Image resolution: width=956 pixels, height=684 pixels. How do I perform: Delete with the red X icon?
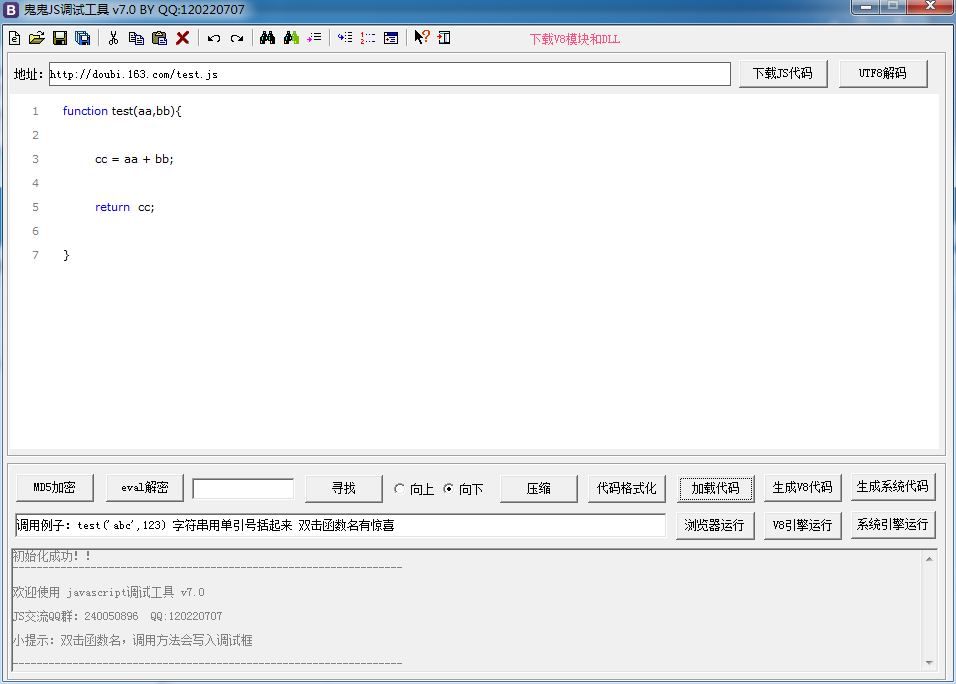point(182,38)
